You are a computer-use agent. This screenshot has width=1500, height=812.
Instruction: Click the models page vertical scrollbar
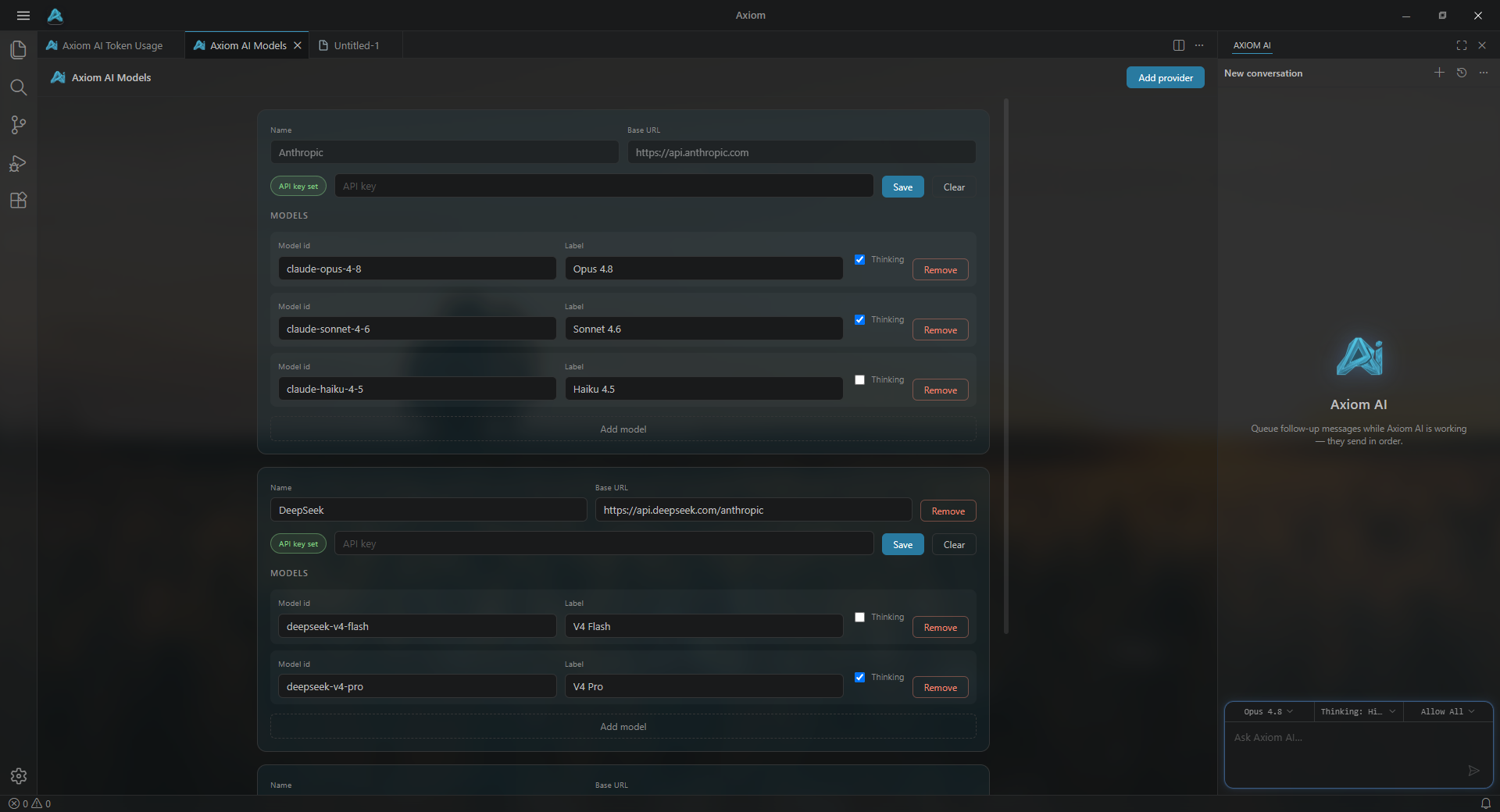tap(1005, 365)
